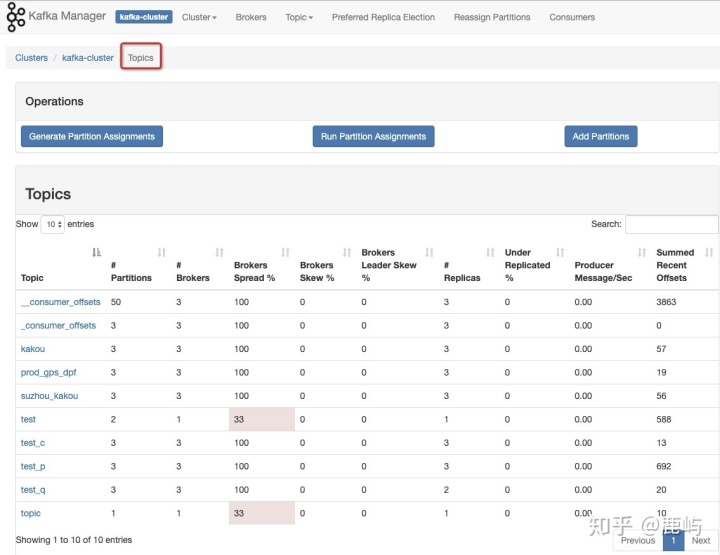Open the kakou topic link
This screenshot has height=555, width=720.
33,349
